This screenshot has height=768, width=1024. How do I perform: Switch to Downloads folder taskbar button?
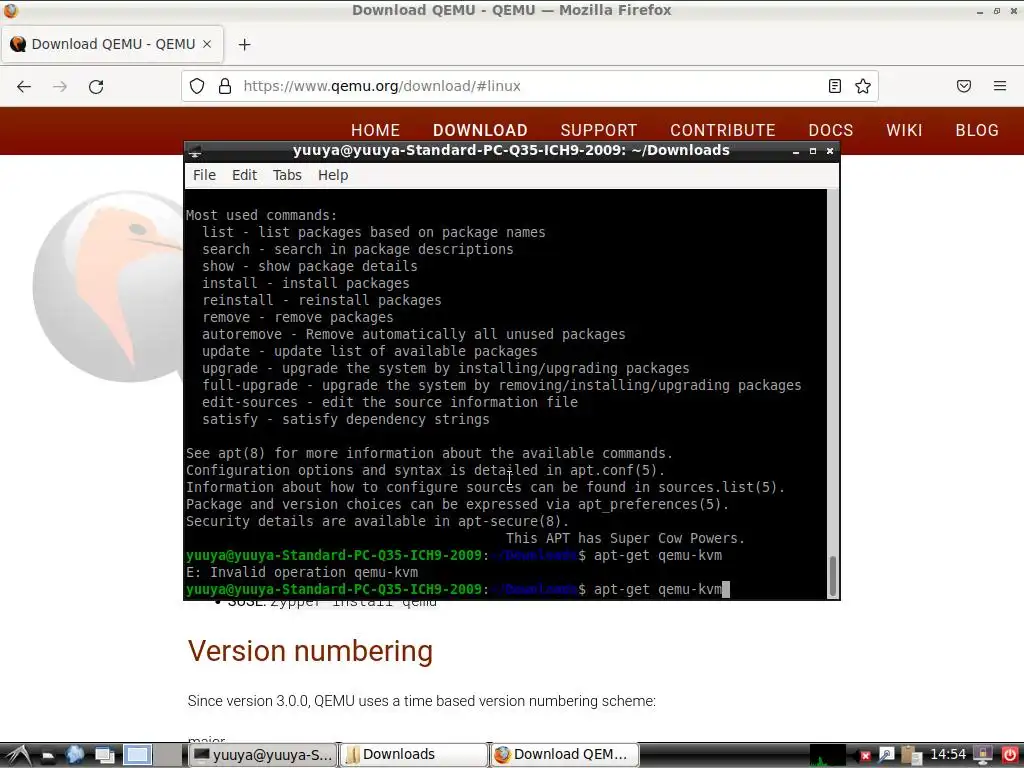(x=414, y=755)
